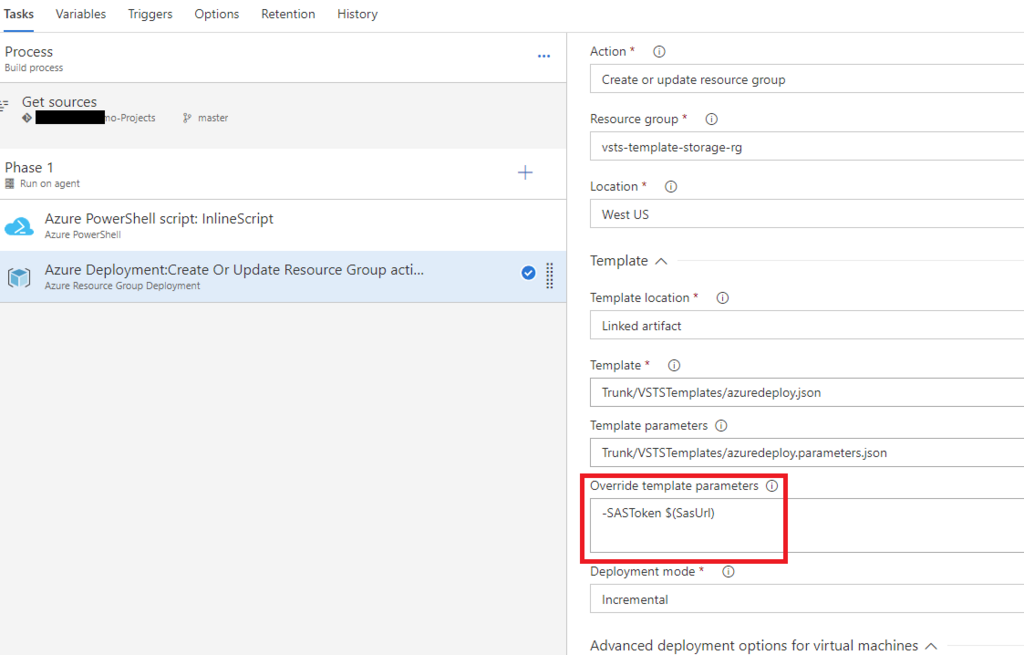Show info for the Location field
Screen dimensions: 1024x655
(x=671, y=187)
